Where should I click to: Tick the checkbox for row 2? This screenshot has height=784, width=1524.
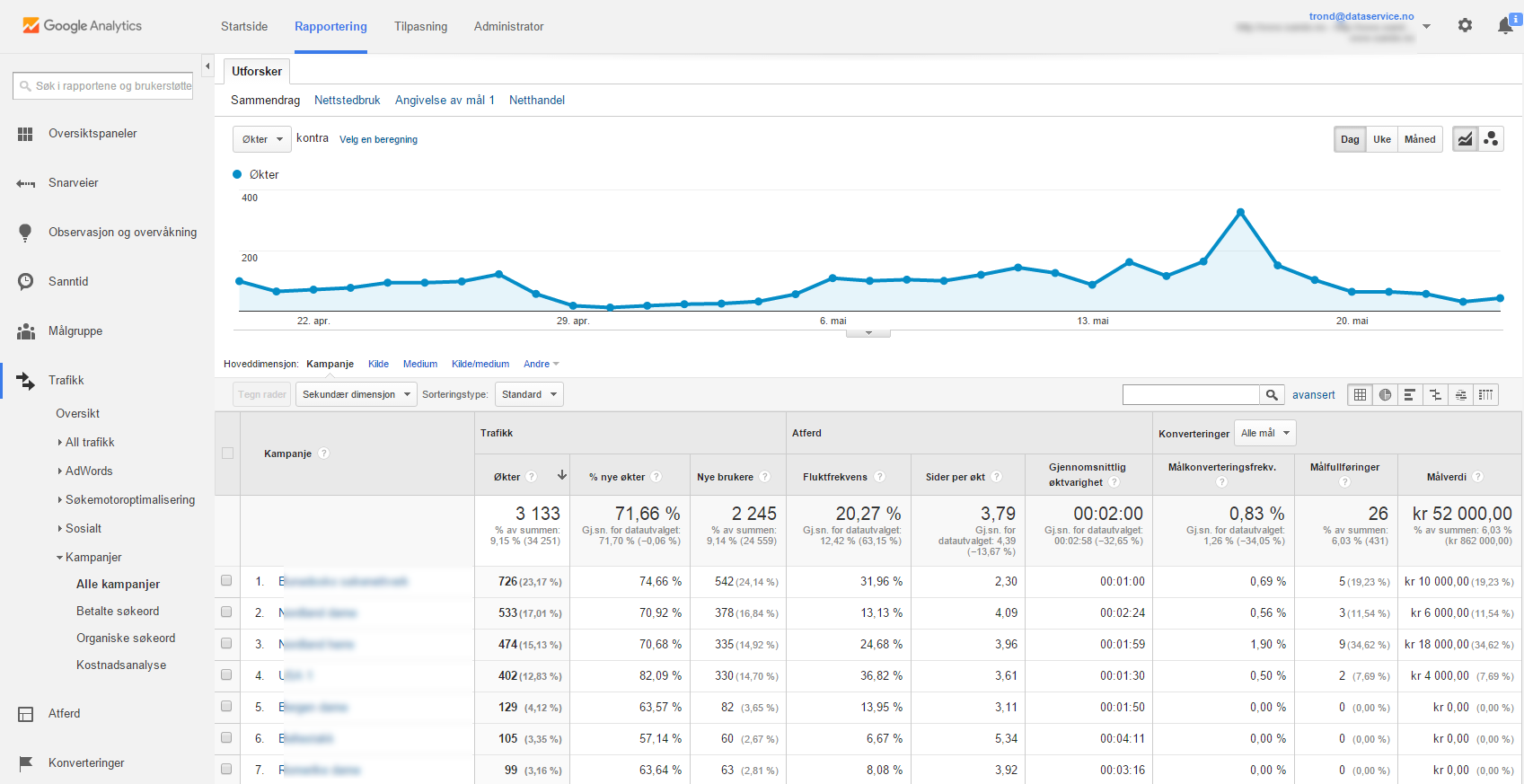pyautogui.click(x=226, y=612)
